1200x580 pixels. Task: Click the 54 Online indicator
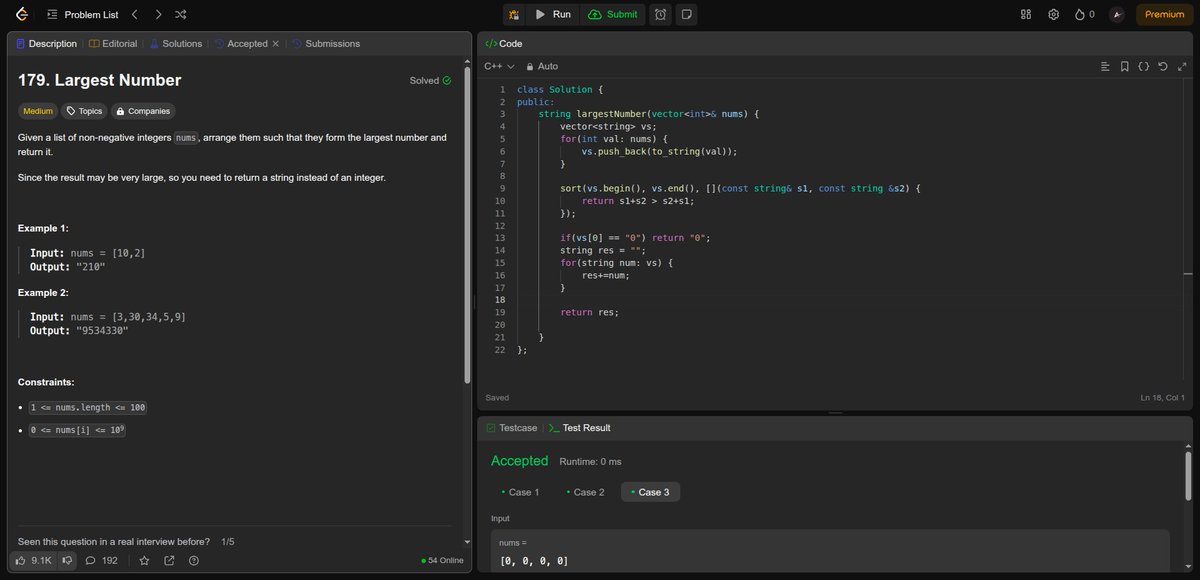click(x=443, y=561)
